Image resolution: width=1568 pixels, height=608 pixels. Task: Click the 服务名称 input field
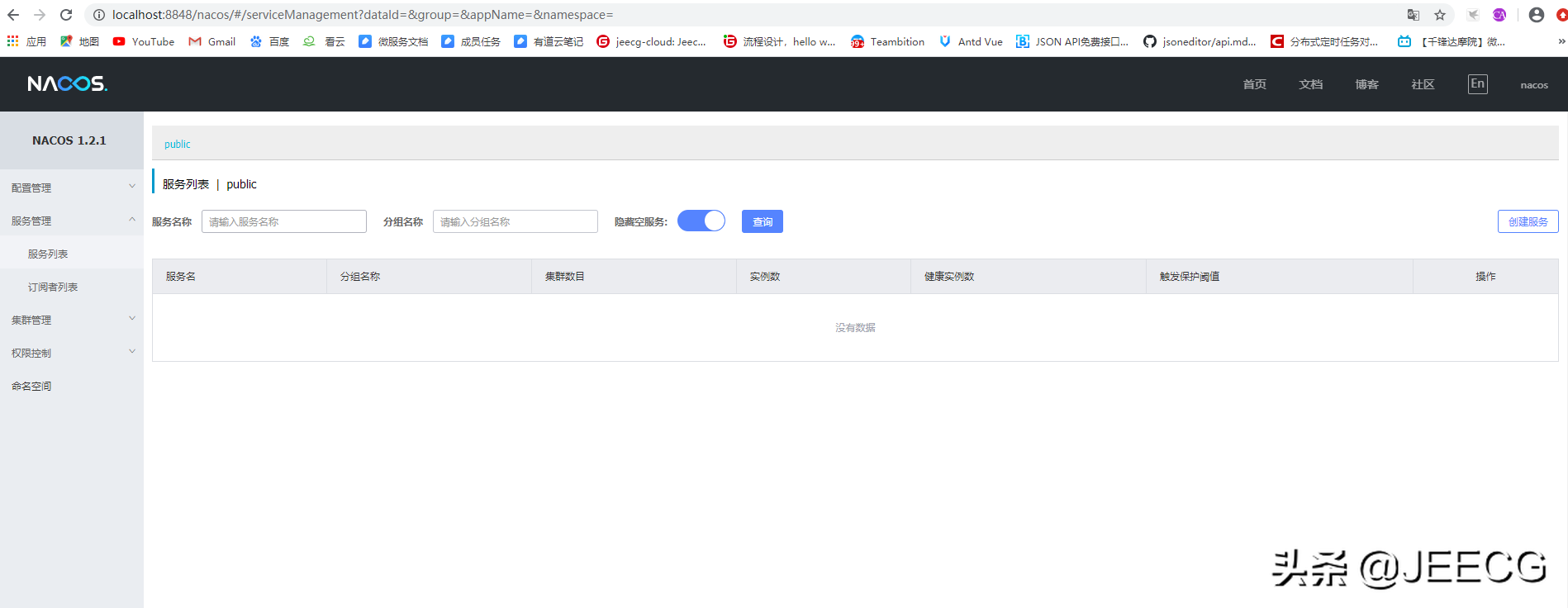[x=284, y=221]
